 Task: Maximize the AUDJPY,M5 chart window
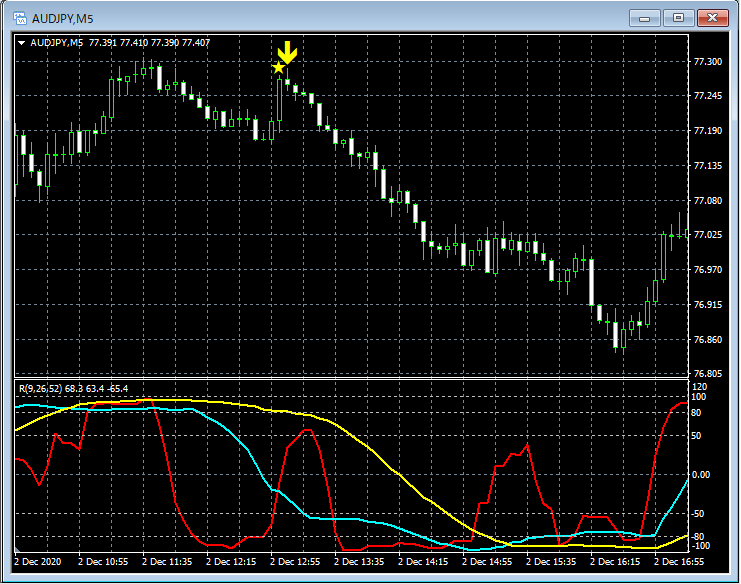pos(679,17)
